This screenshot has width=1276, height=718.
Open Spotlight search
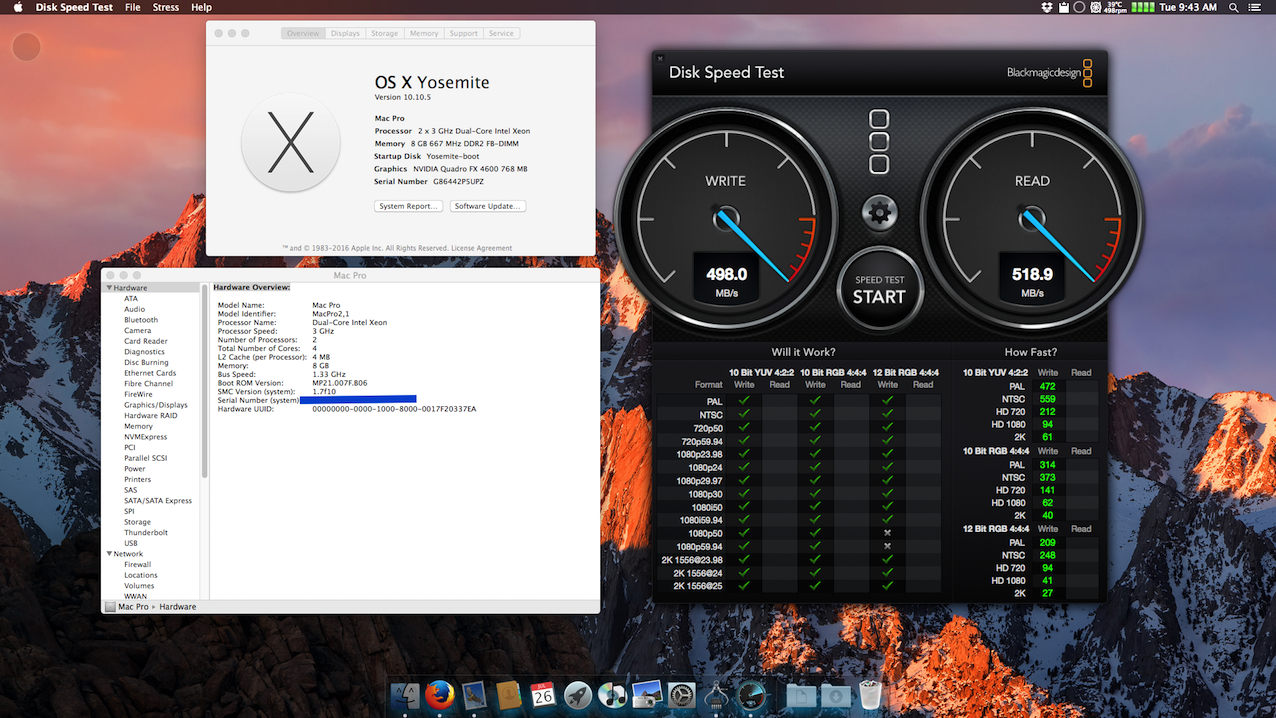pos(1235,7)
